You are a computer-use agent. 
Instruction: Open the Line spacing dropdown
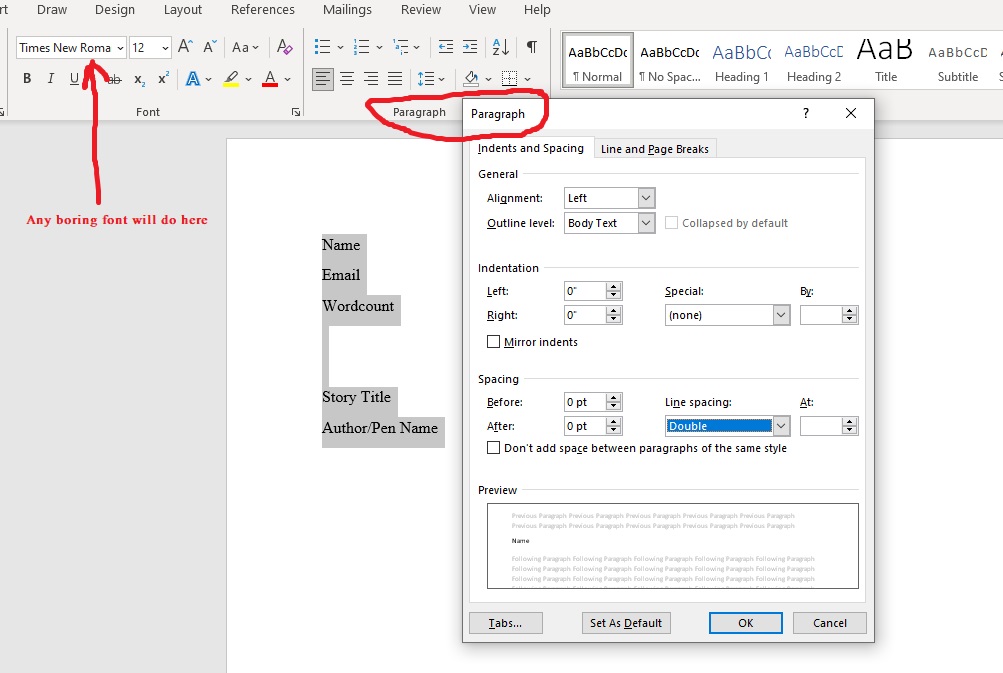point(781,426)
